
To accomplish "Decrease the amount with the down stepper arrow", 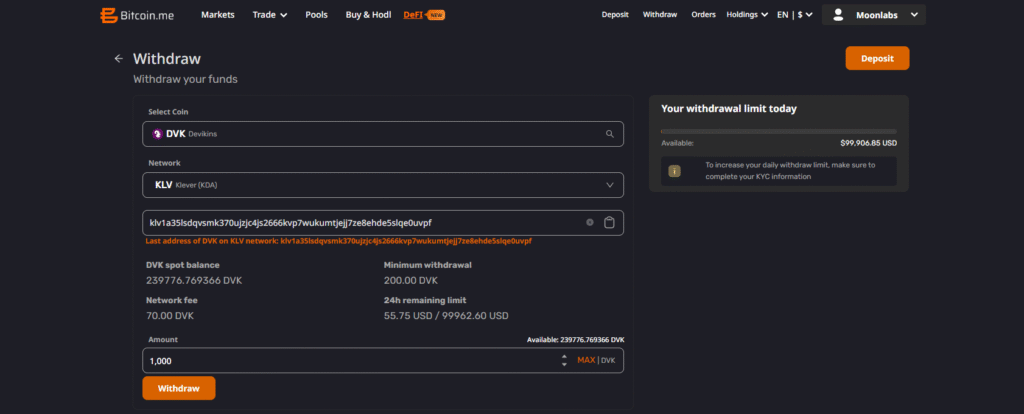I will (565, 364).
